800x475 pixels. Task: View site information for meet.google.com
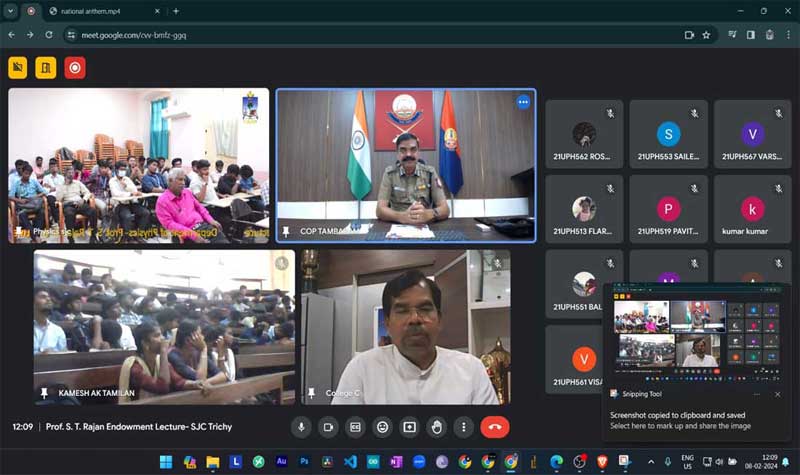tap(71, 35)
